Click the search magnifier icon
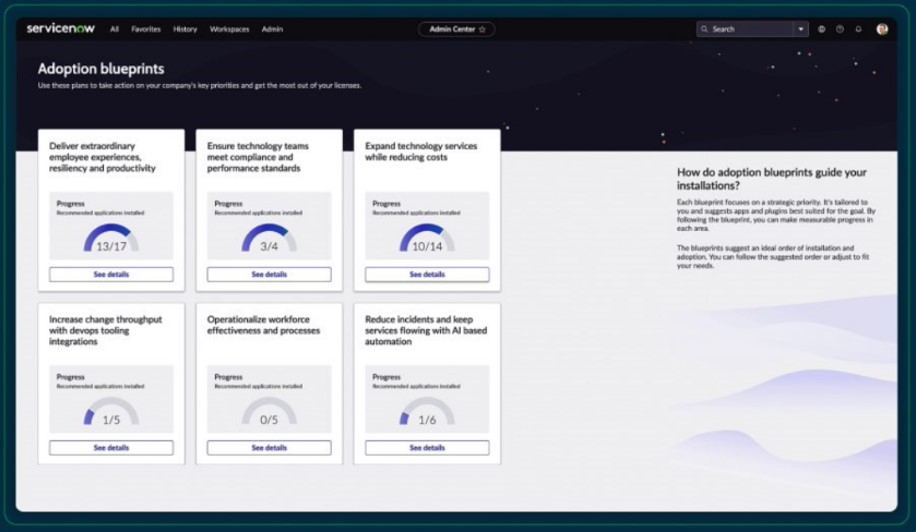Image resolution: width=916 pixels, height=532 pixels. (705, 30)
